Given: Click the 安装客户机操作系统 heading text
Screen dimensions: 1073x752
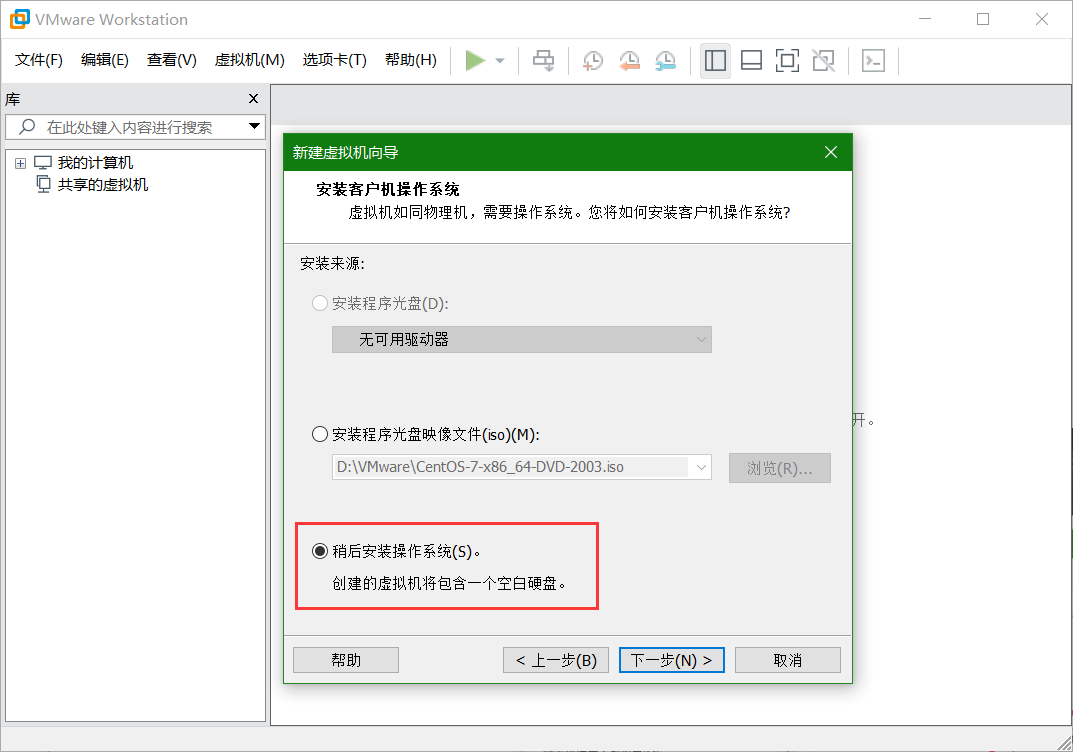Looking at the screenshot, I should point(387,190).
